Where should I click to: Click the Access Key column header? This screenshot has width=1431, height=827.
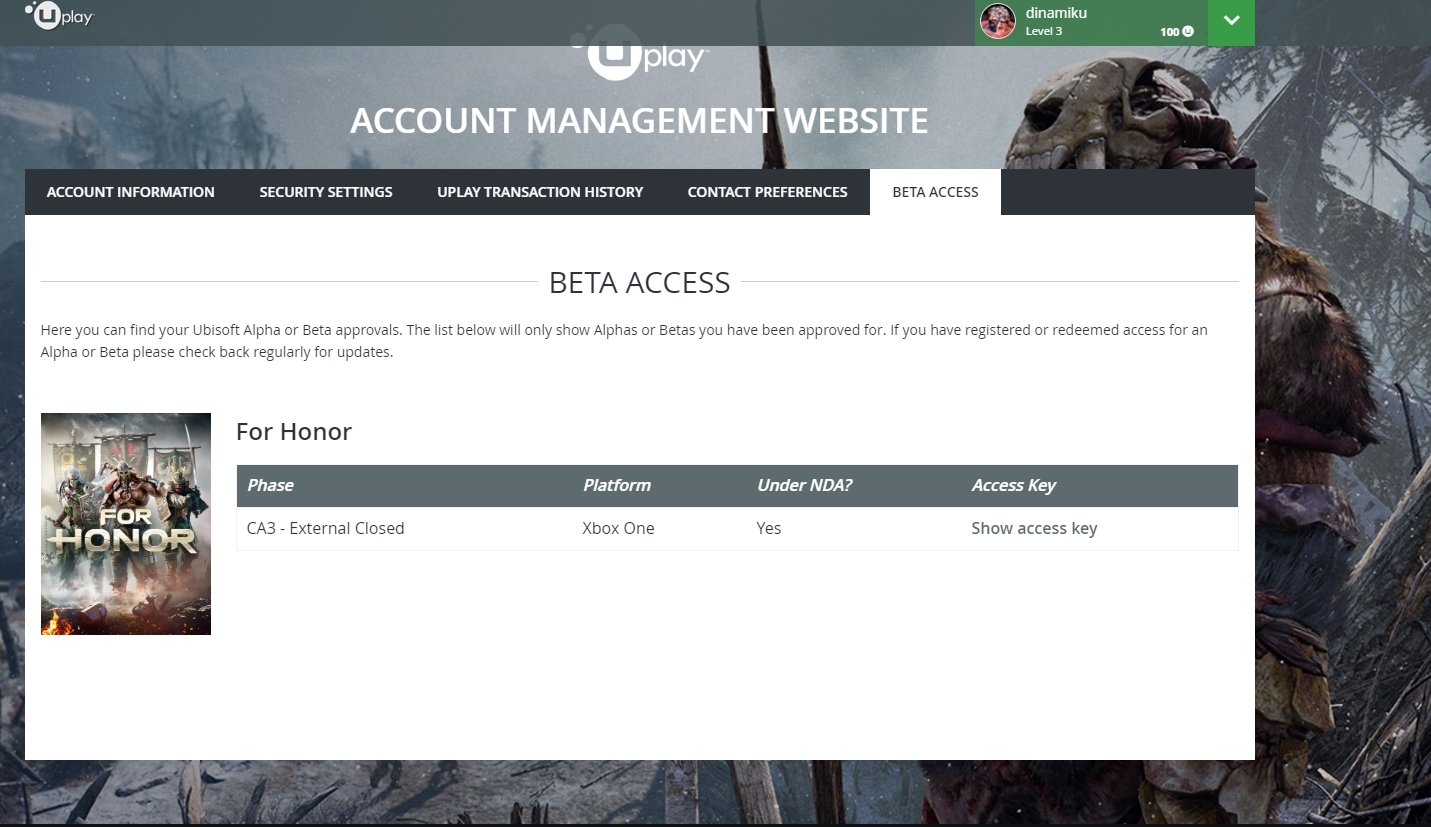tap(1014, 485)
